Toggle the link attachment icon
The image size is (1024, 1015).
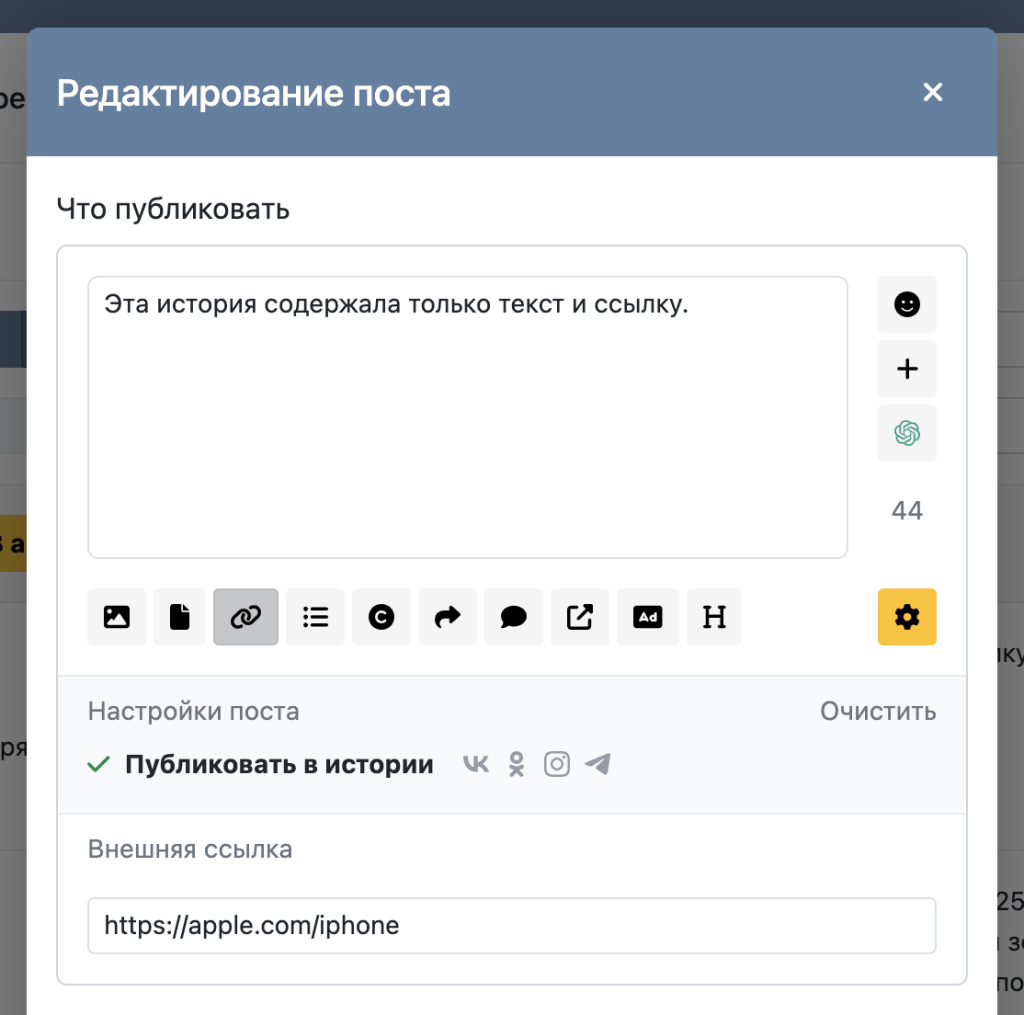tap(246, 617)
